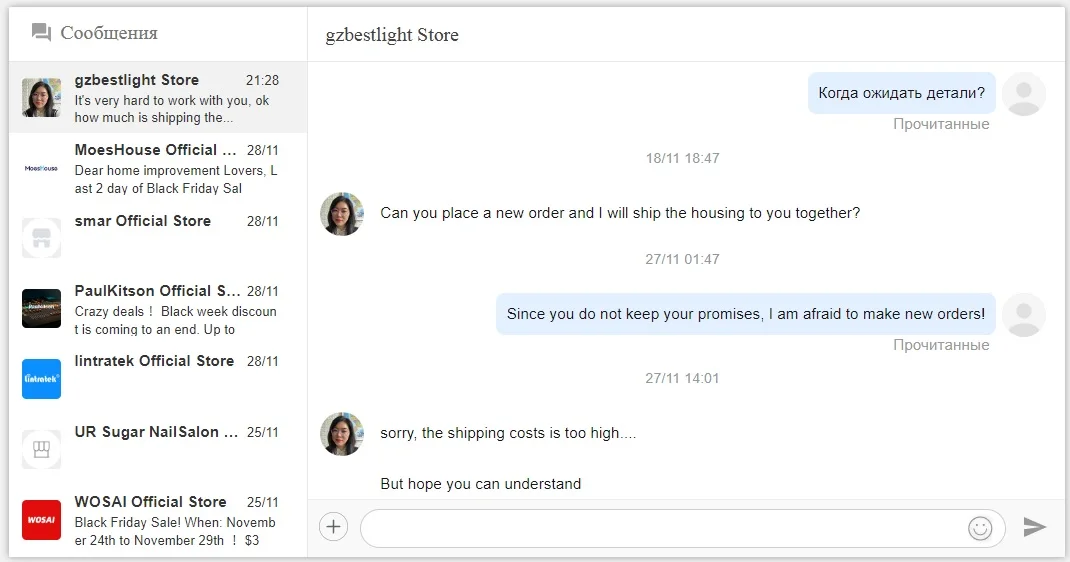Click the plus attachment icon
This screenshot has width=1070, height=562.
coord(333,527)
